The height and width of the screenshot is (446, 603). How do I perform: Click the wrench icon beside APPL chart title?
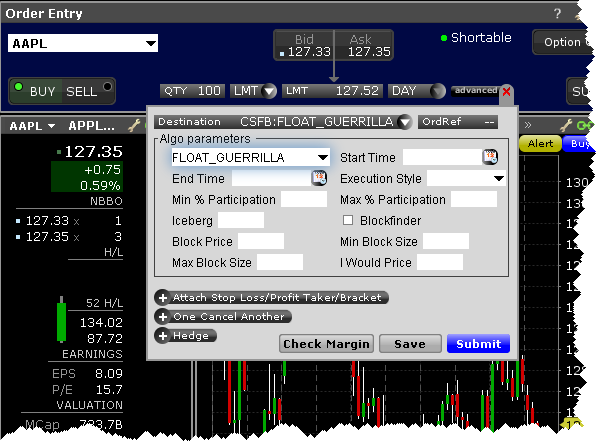134,125
